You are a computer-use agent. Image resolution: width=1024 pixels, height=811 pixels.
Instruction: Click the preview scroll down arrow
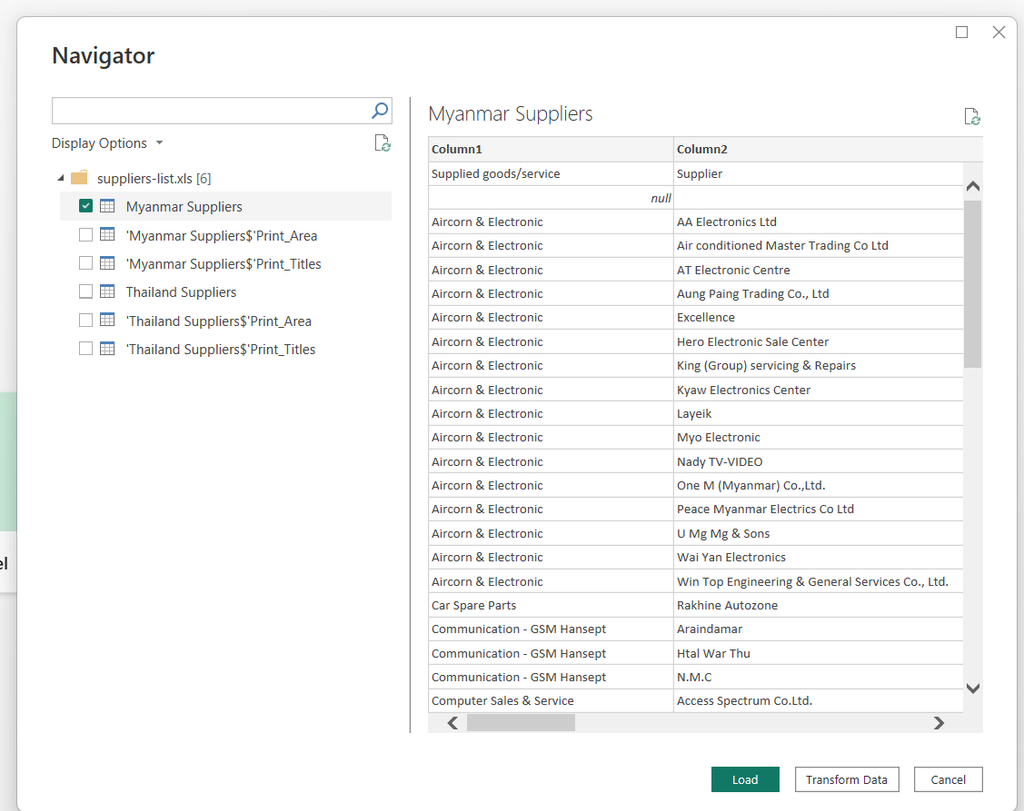point(972,688)
